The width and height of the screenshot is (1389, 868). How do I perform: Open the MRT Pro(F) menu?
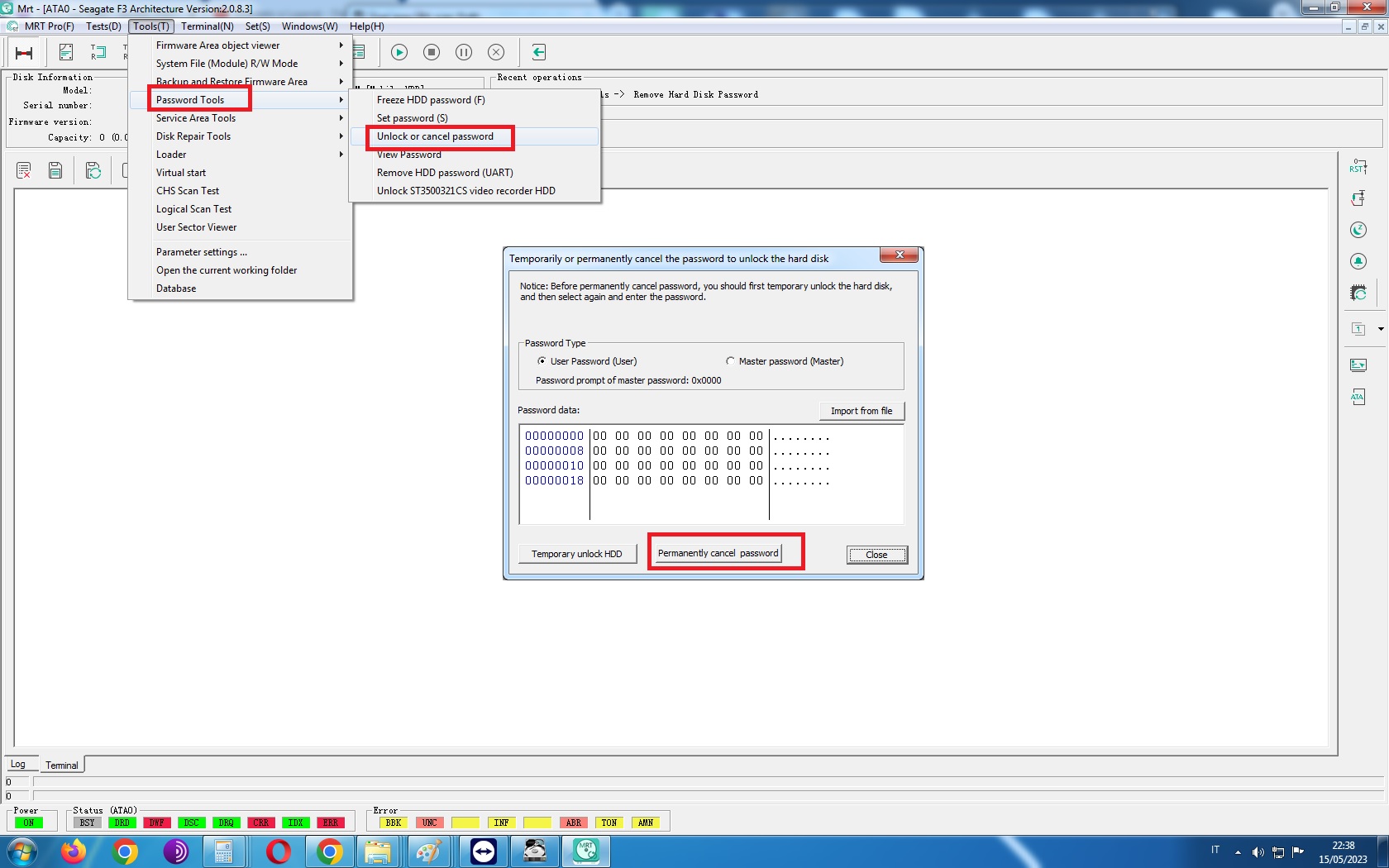point(50,26)
